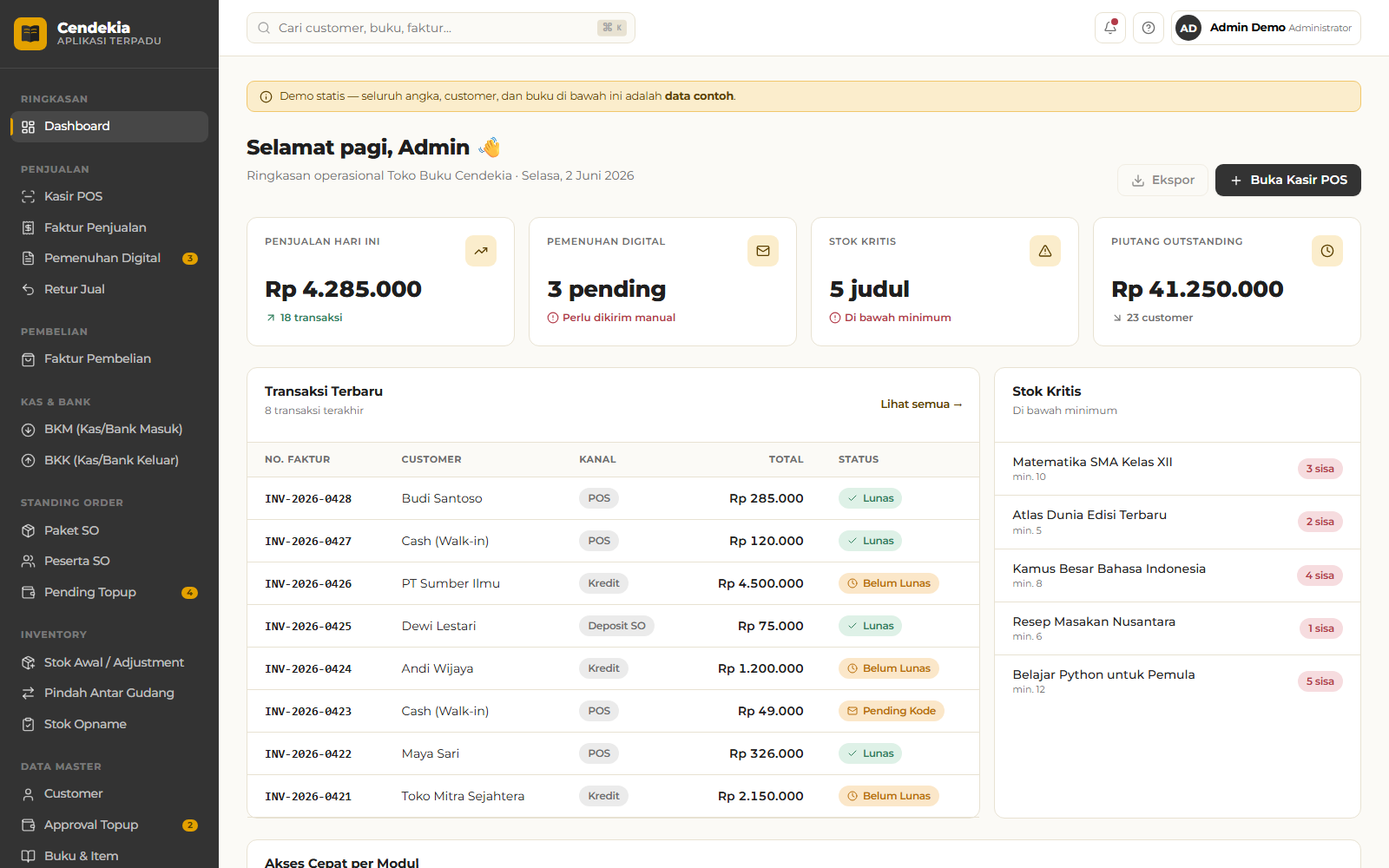Click the search magnifier icon

pos(264,28)
